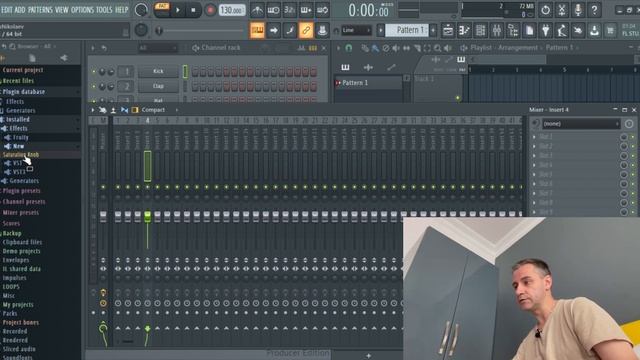Open the Playlist view icon
640x360 pixels.
pyautogui.click(x=448, y=30)
